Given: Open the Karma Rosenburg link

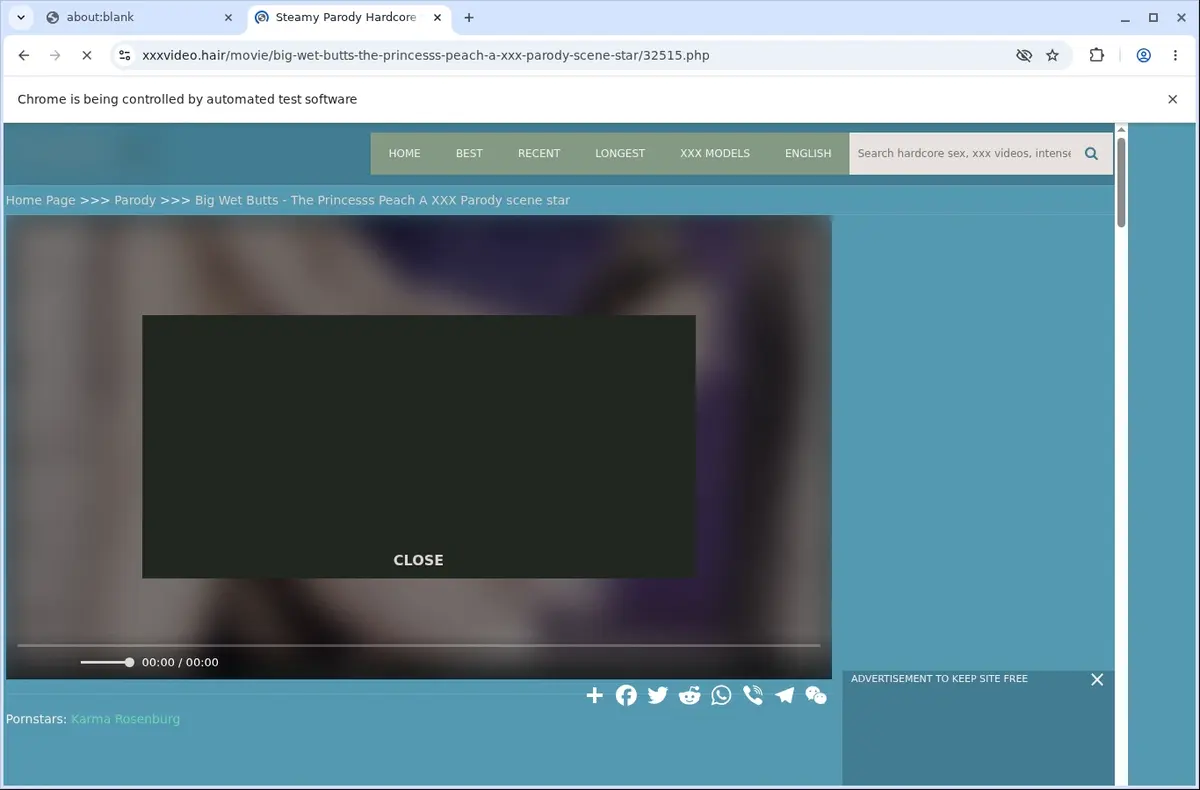Looking at the screenshot, I should pos(125,719).
